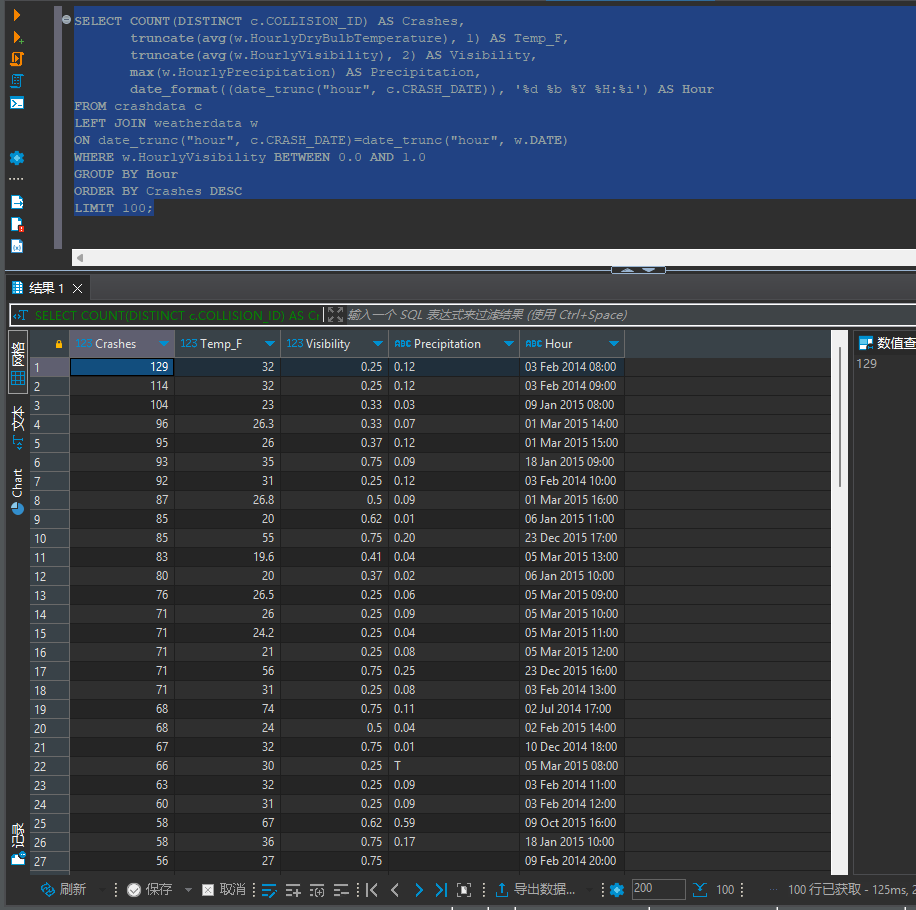The height and width of the screenshot is (910, 916).
Task: Switch to the 网格 grid view tab
Action: coord(18,362)
